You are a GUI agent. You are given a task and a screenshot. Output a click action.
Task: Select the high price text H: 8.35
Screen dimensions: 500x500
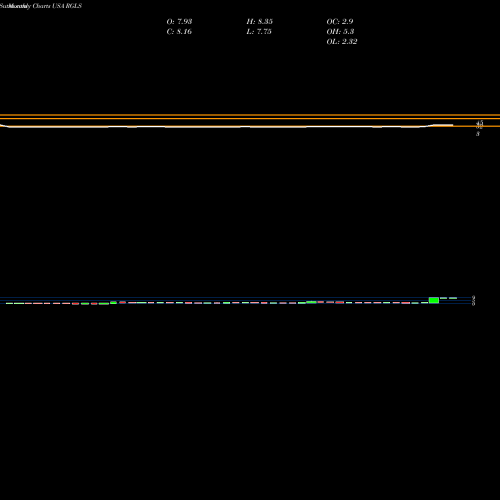pyautogui.click(x=260, y=22)
